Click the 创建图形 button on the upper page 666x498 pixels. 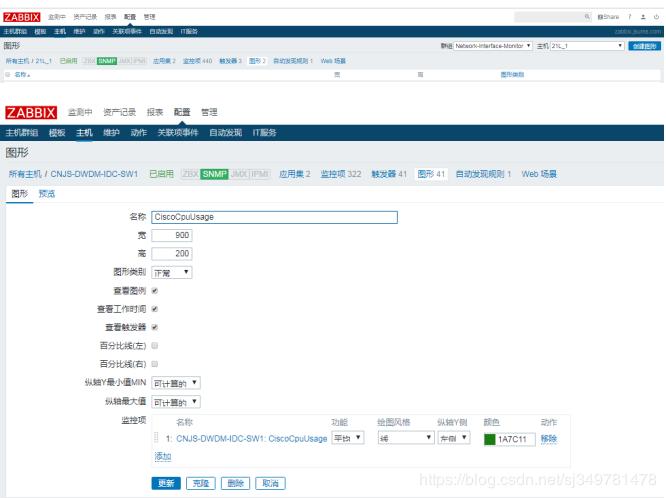644,46
